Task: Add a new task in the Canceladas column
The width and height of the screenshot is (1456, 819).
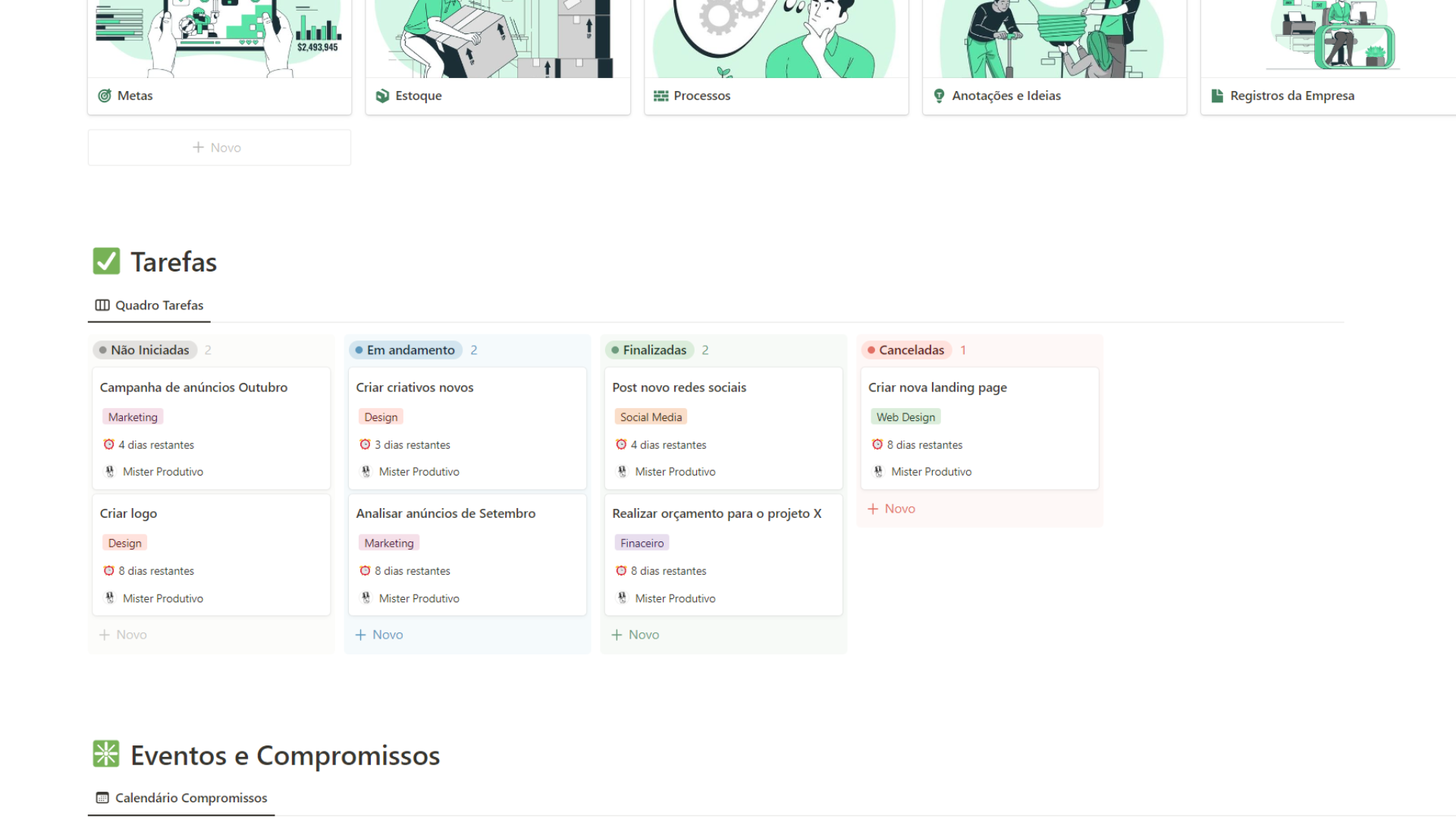Action: pyautogui.click(x=891, y=508)
